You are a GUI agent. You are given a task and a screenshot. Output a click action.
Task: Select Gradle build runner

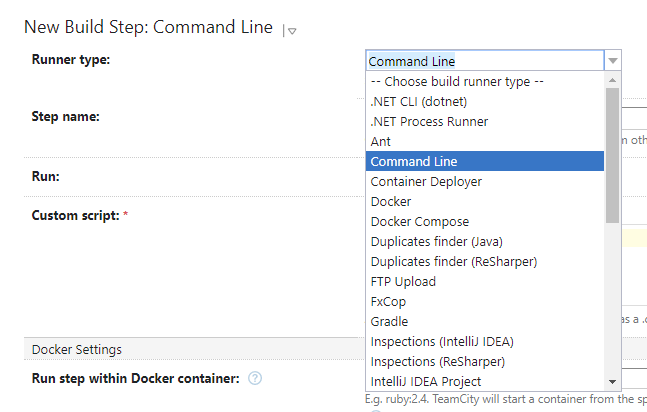click(389, 321)
